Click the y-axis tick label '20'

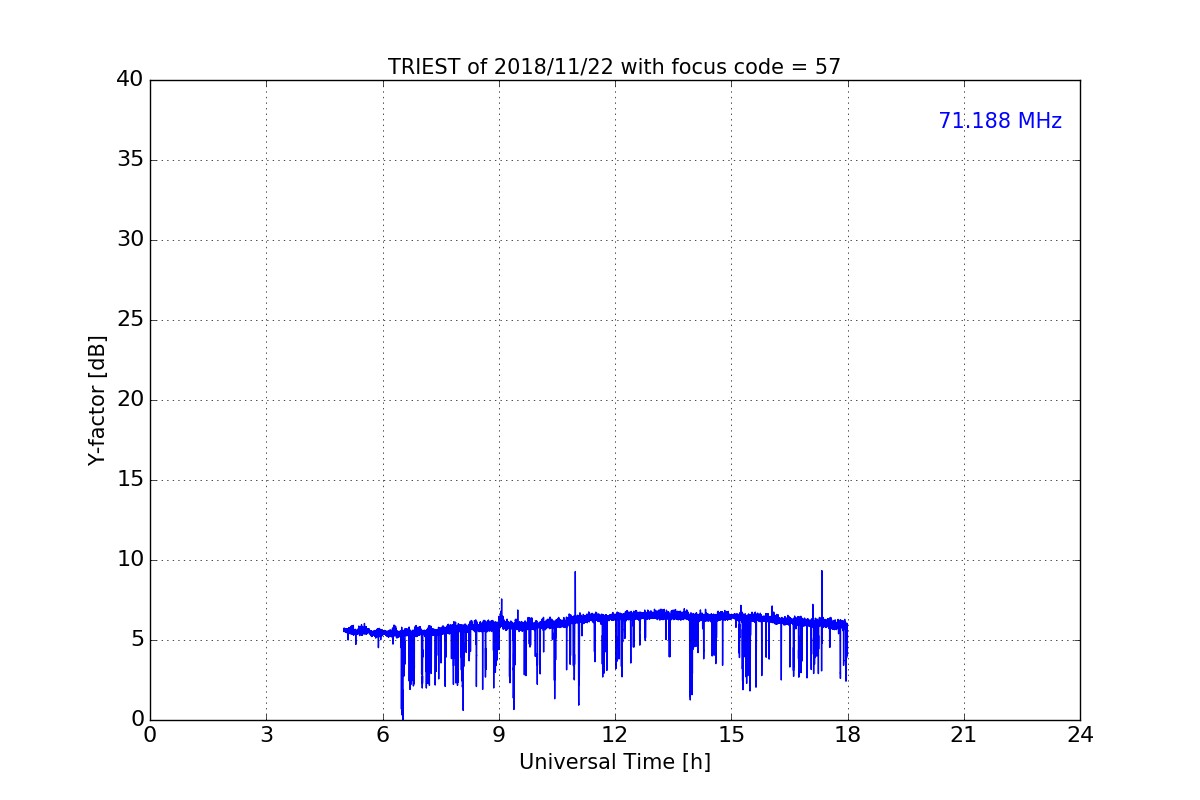[x=130, y=399]
